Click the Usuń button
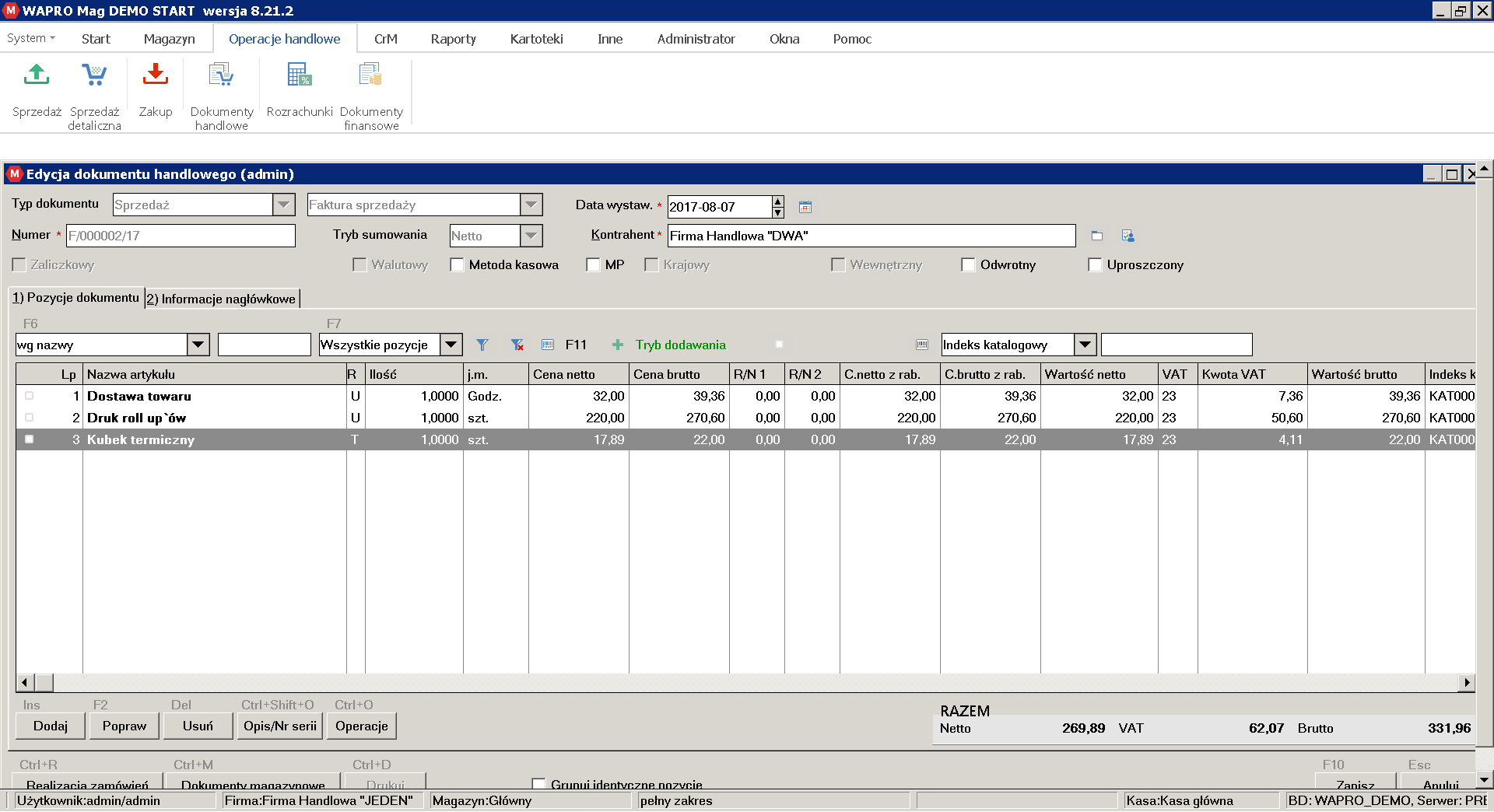1494x812 pixels. (x=198, y=726)
